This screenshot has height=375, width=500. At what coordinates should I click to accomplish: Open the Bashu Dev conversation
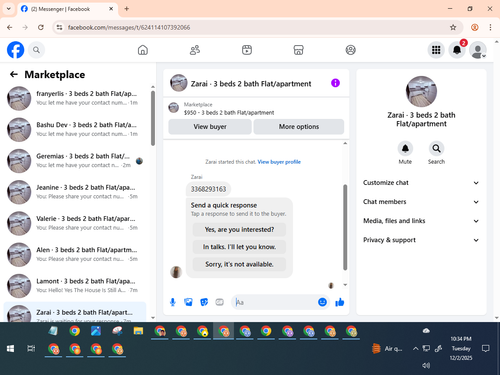point(75,130)
